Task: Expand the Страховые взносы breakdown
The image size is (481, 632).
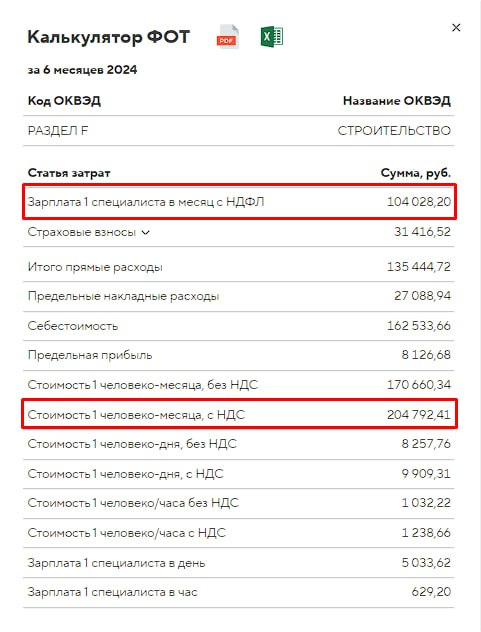Action: (146, 233)
